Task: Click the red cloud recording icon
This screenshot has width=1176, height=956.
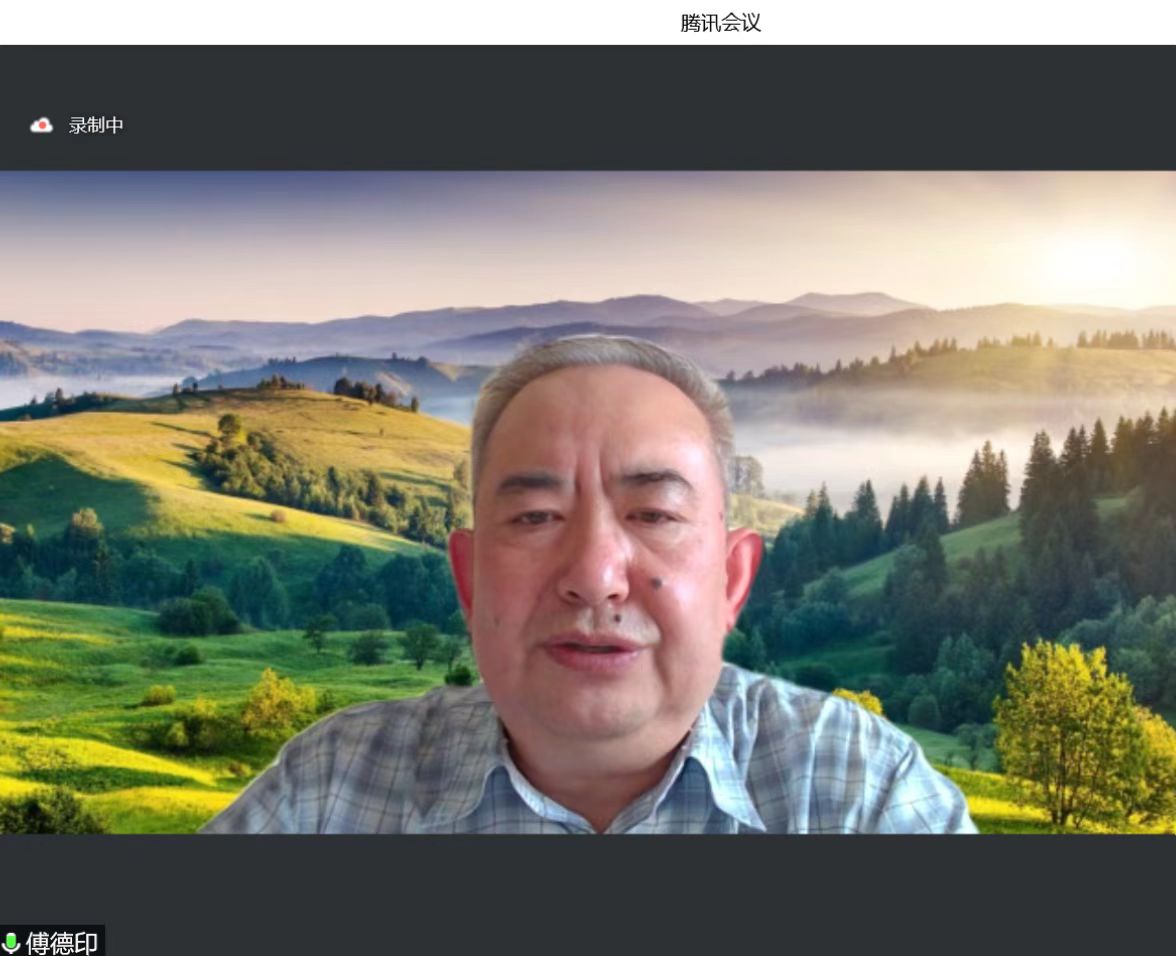Action: click(x=41, y=125)
